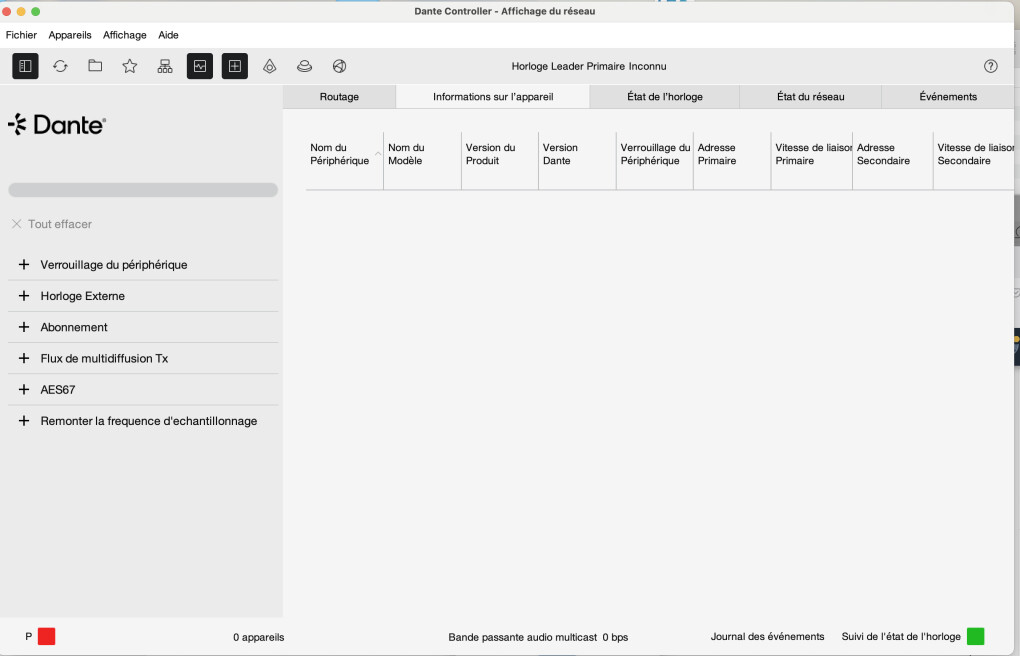Click the folder icon in the toolbar
This screenshot has height=656, width=1020.
[95, 66]
